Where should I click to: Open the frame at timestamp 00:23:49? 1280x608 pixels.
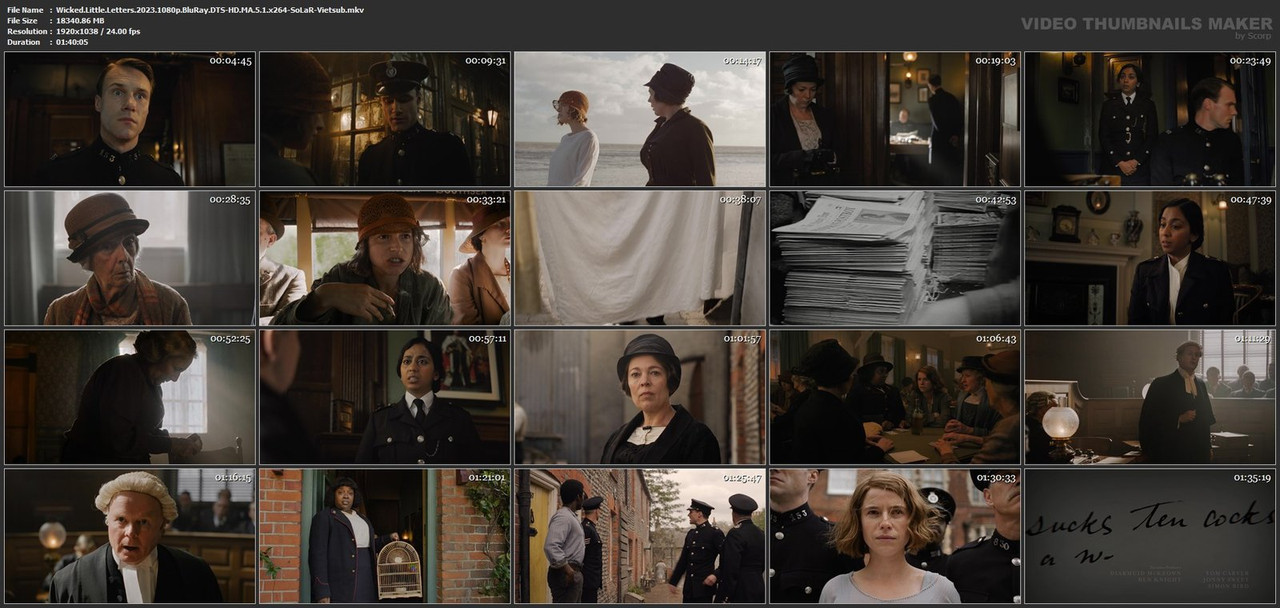[1150, 119]
